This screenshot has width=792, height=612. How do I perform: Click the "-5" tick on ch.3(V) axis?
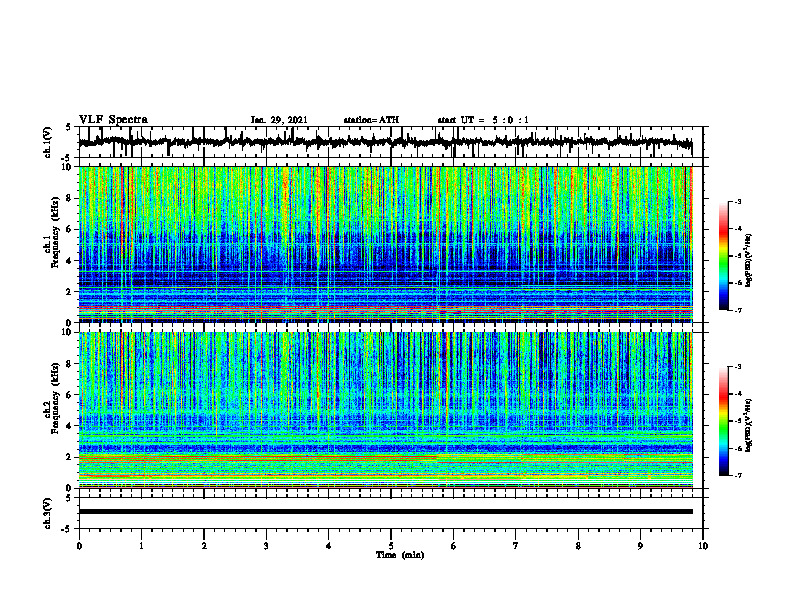pos(68,529)
